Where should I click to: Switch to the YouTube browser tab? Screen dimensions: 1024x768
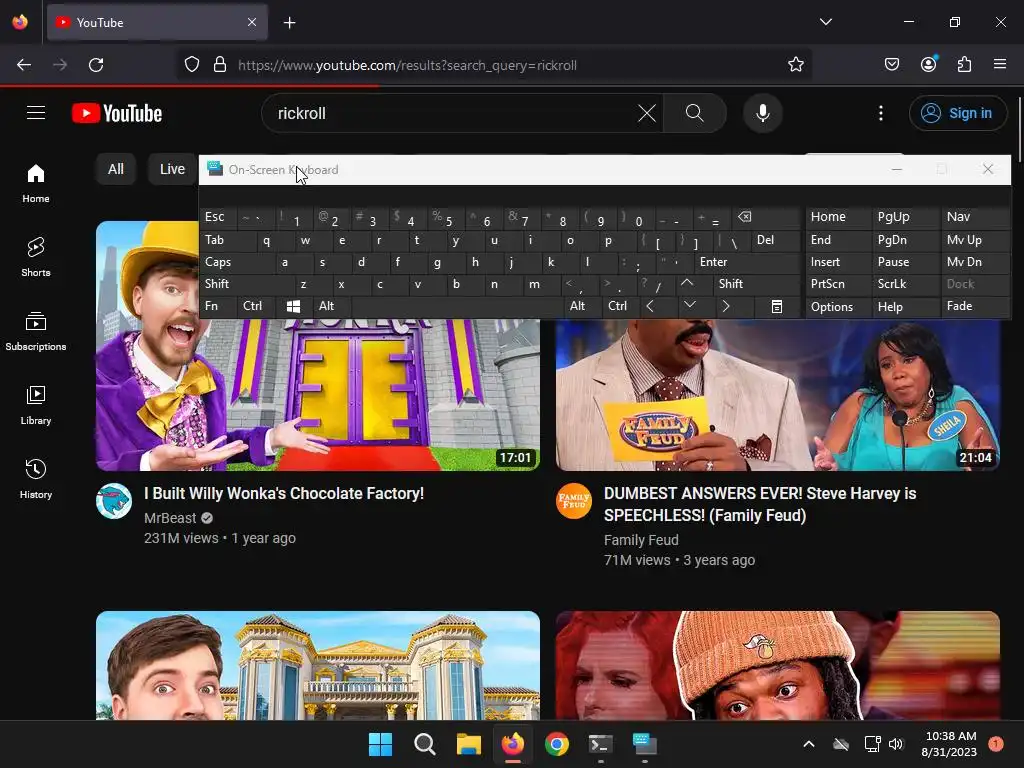pyautogui.click(x=157, y=22)
